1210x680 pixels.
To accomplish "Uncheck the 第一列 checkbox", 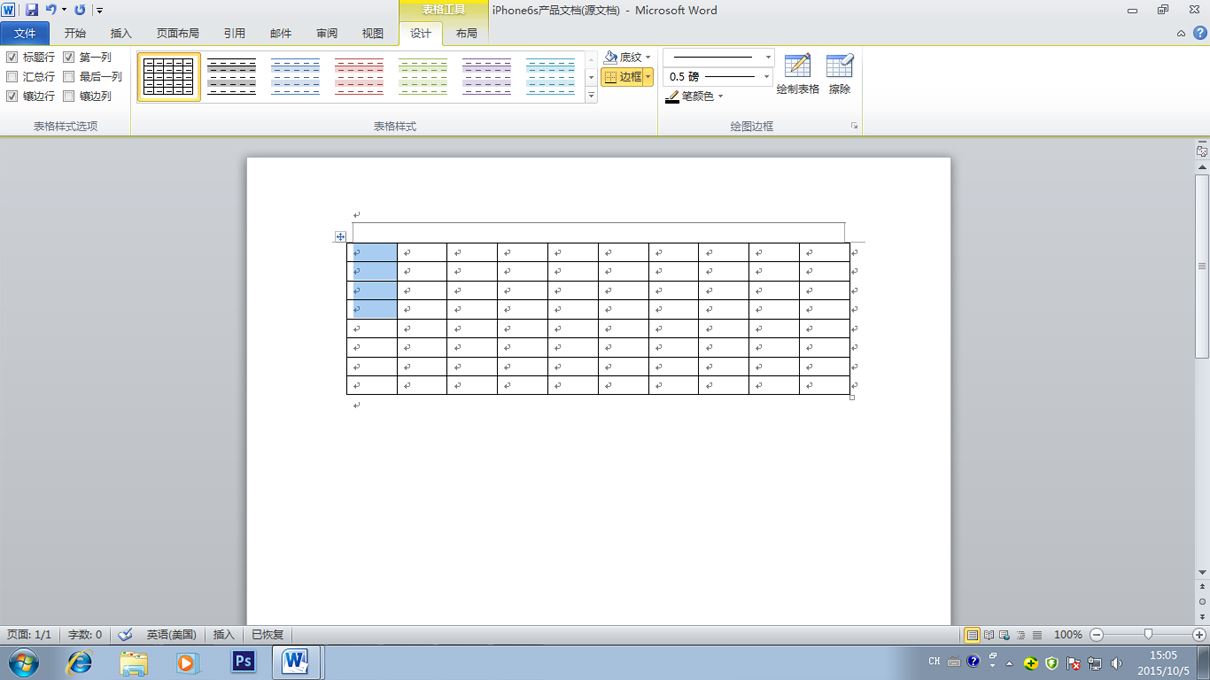I will (x=69, y=57).
